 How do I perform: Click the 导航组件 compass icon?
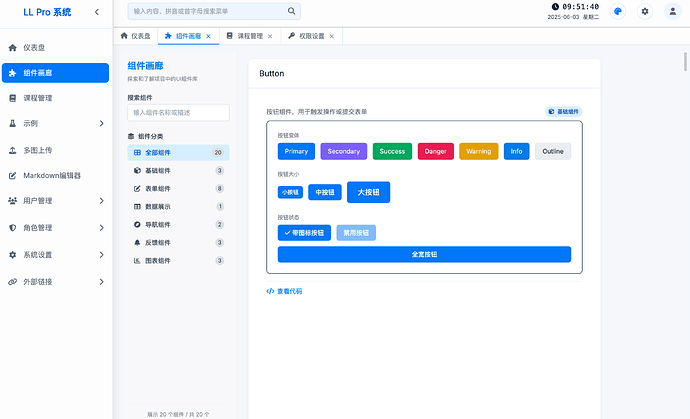point(137,224)
